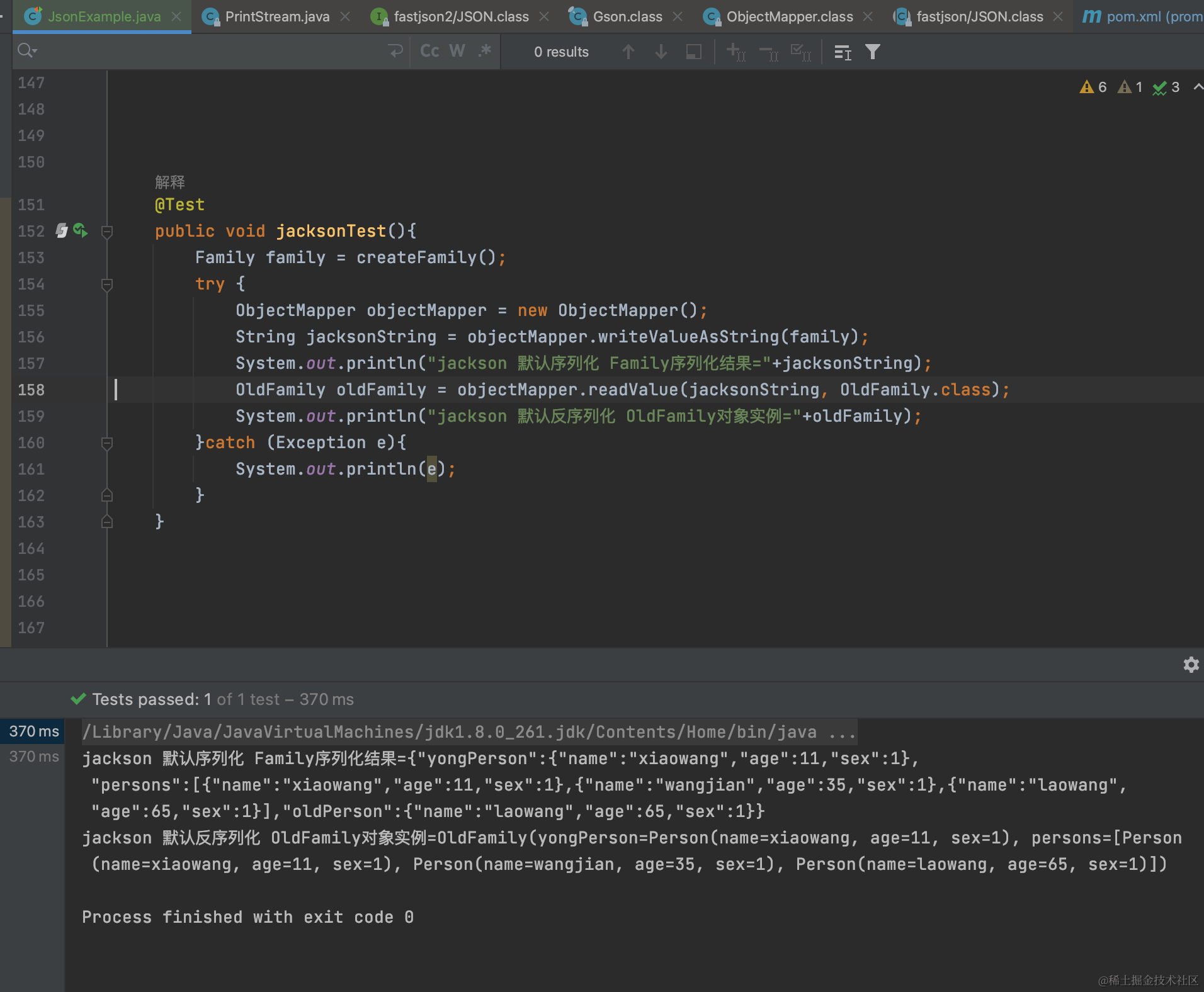The height and width of the screenshot is (992, 1204).
Task: Collapse catch block fold marker at line 160
Action: [x=107, y=443]
